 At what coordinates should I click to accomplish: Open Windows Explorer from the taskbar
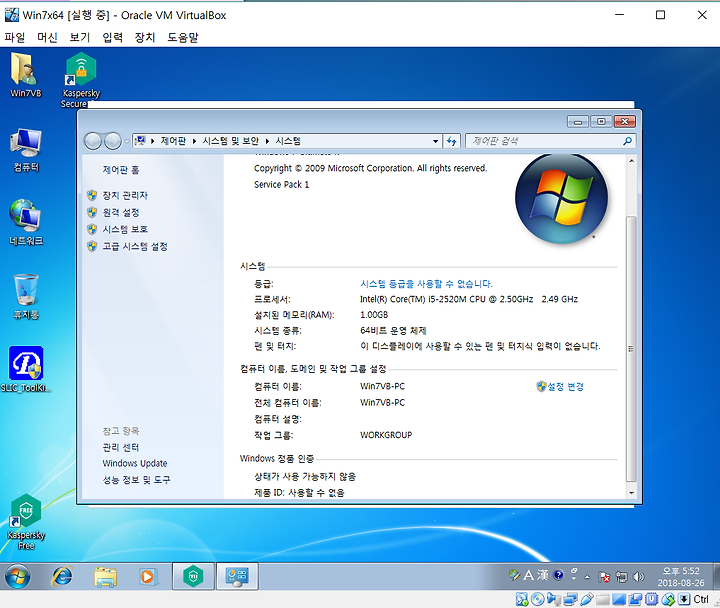(x=105, y=576)
